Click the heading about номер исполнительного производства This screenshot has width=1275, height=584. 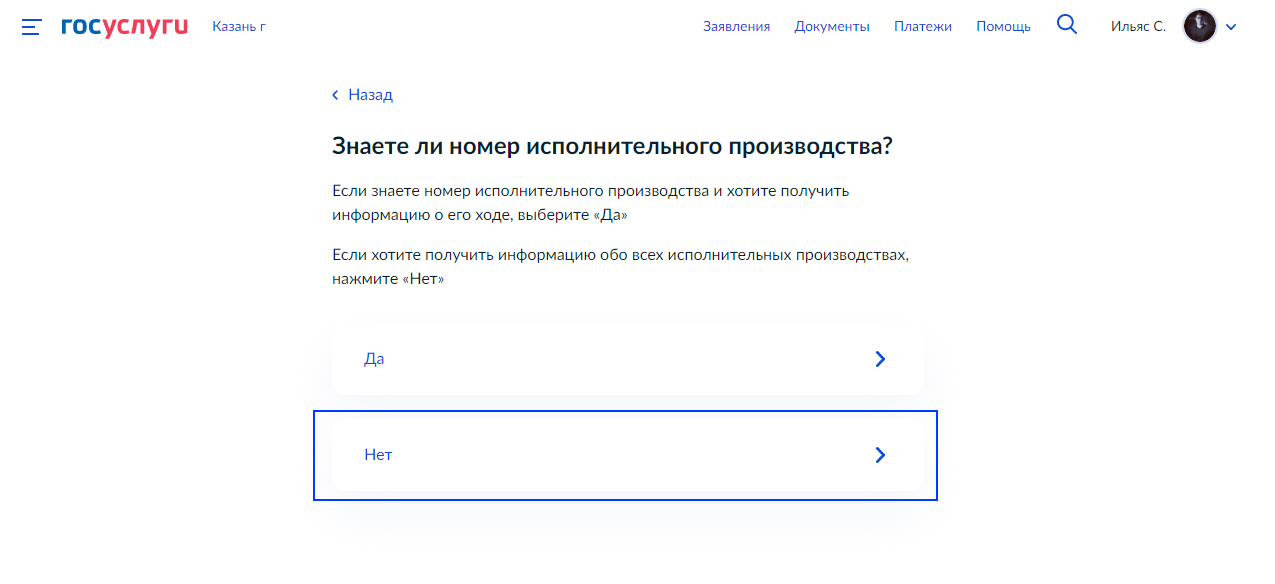[611, 147]
